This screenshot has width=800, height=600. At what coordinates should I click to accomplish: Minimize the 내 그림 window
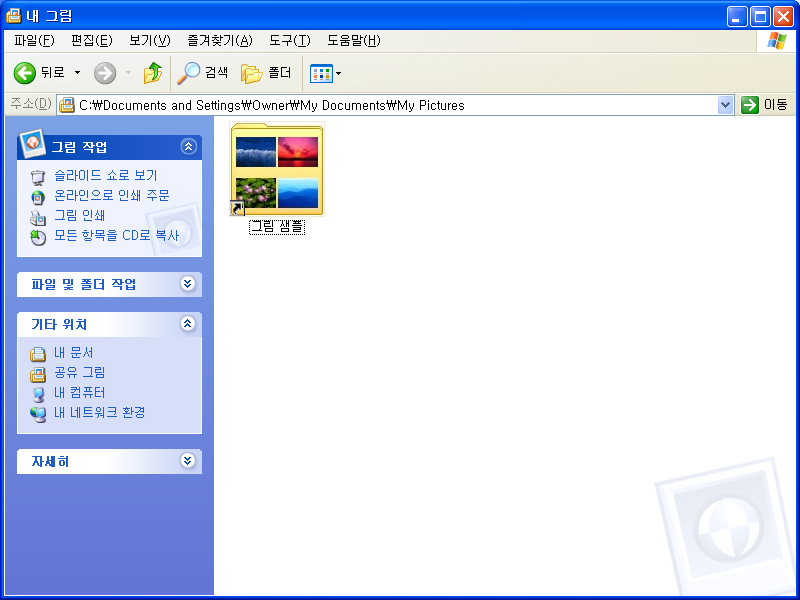736,16
